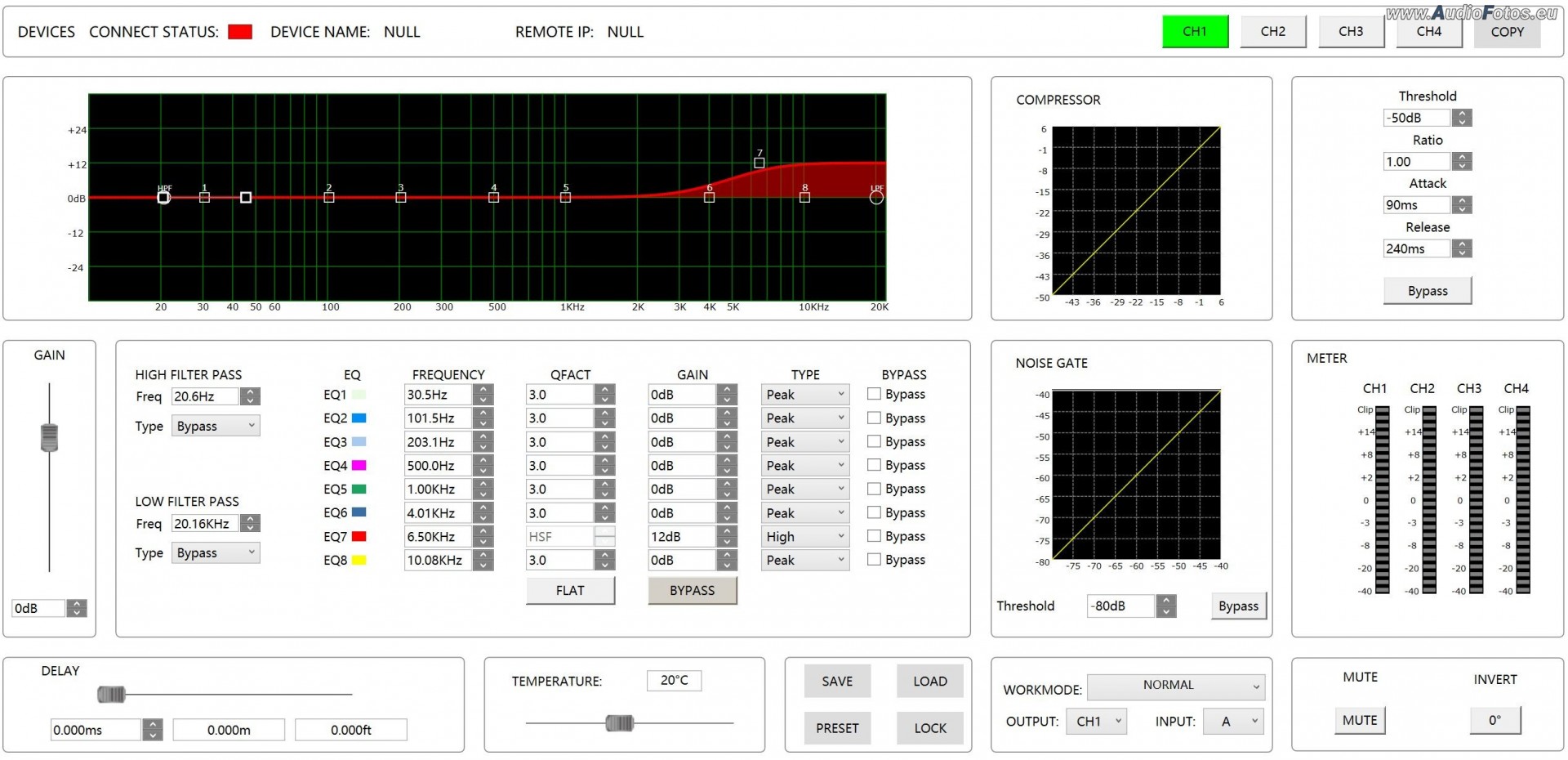The image size is (1568, 760).
Task: Select EQ point 6 node on graph
Action: click(x=709, y=197)
